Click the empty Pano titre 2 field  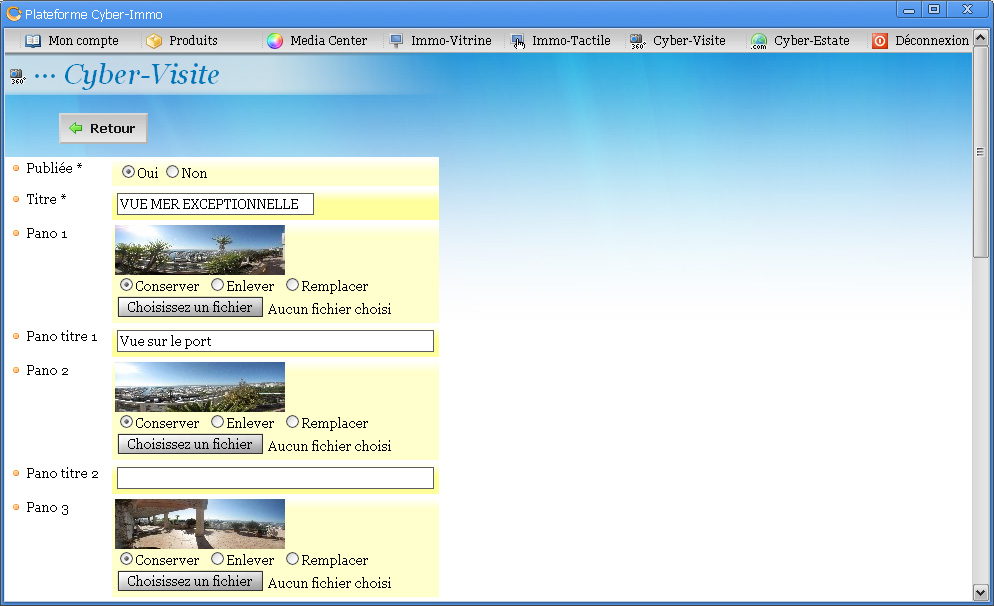pos(275,478)
